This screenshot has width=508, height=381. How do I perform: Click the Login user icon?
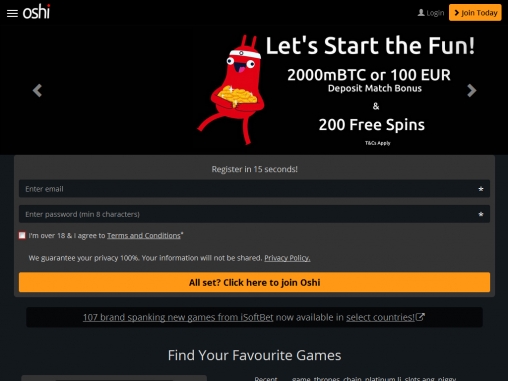tap(421, 13)
